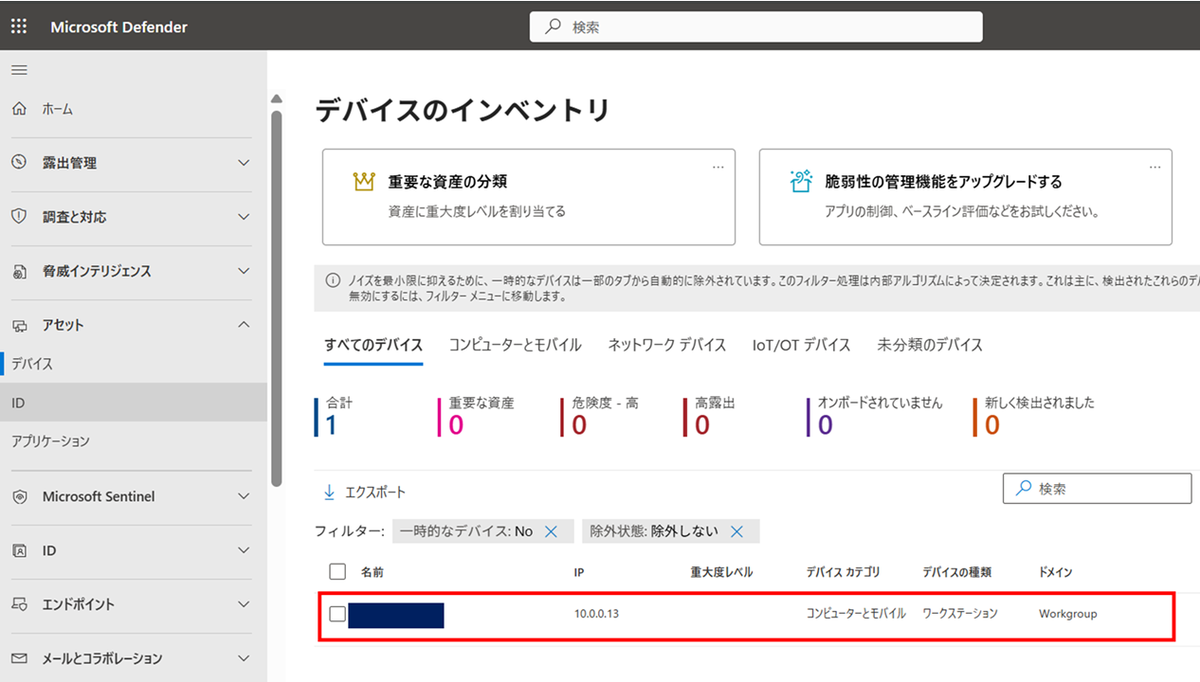Collapse the navigation hamburger menu
This screenshot has width=1200, height=682.
click(x=19, y=70)
